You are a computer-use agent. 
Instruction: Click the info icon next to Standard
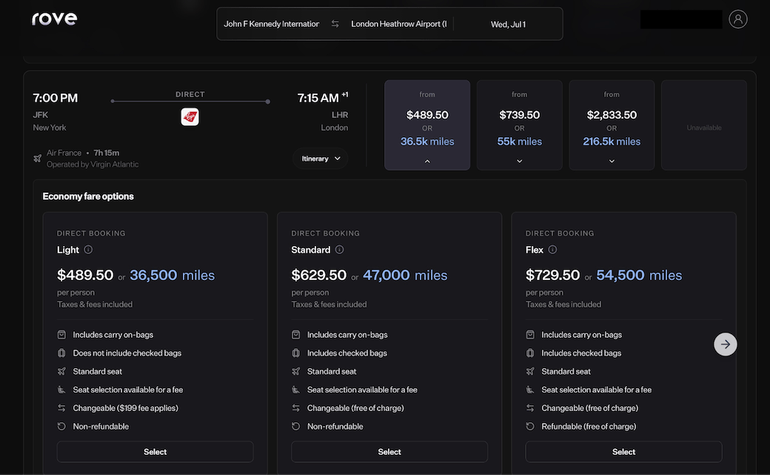click(339, 250)
